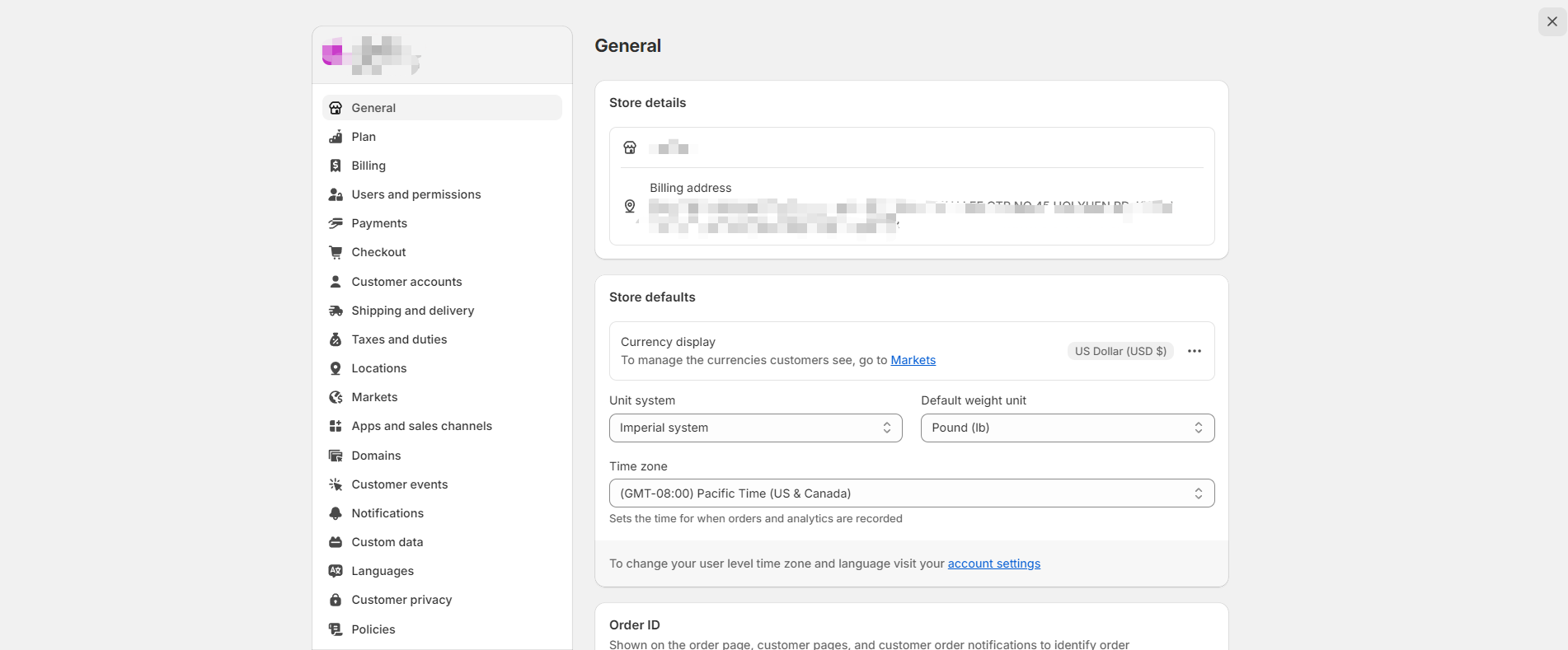
Task: Open the Plan settings page
Action: 442,137
